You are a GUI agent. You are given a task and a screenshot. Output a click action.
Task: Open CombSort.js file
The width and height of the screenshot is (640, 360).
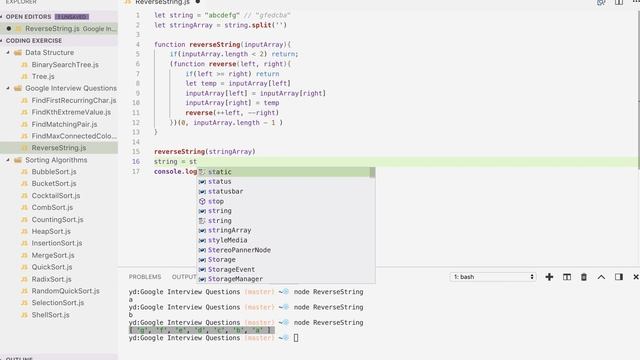click(52, 208)
